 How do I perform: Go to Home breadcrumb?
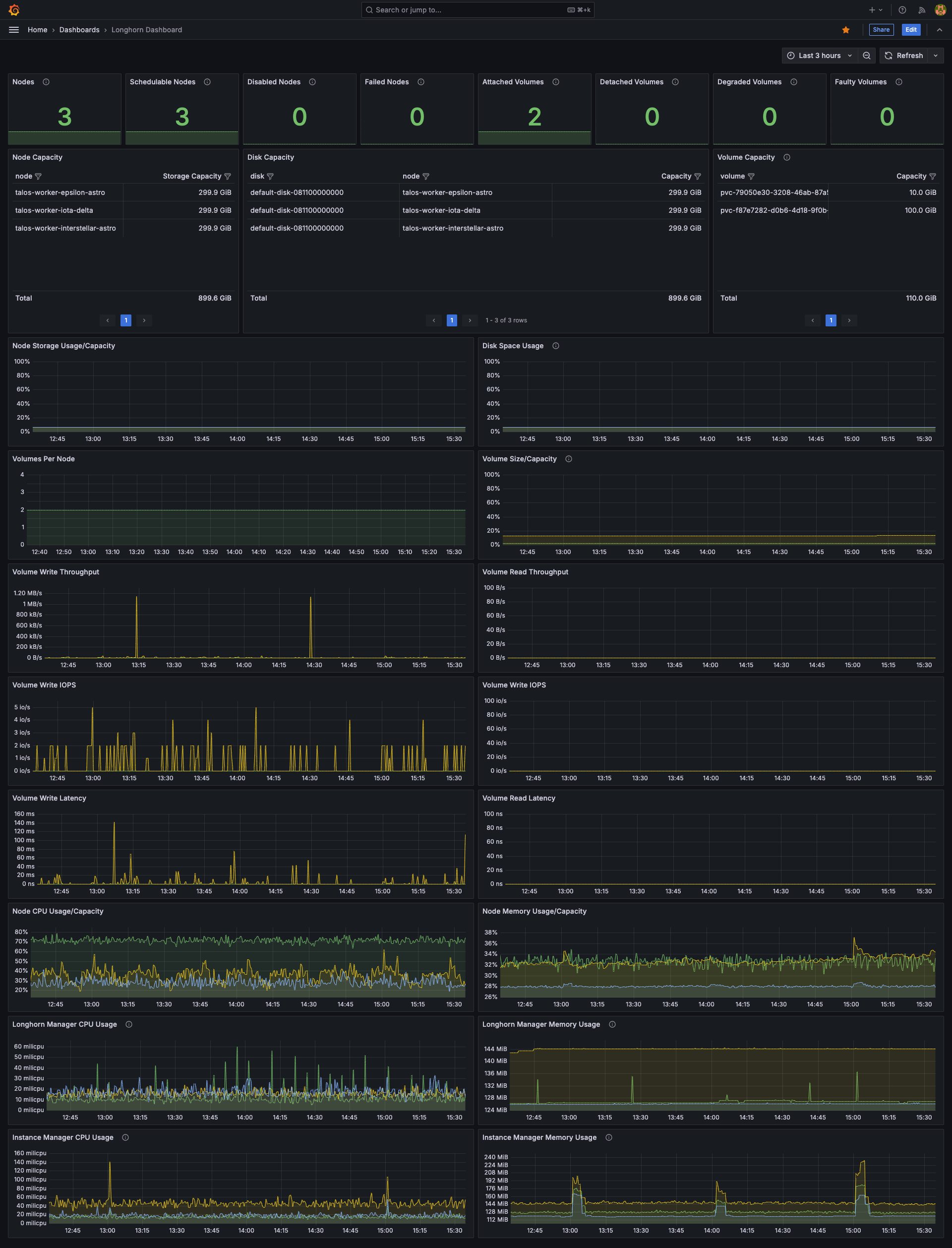pos(37,30)
